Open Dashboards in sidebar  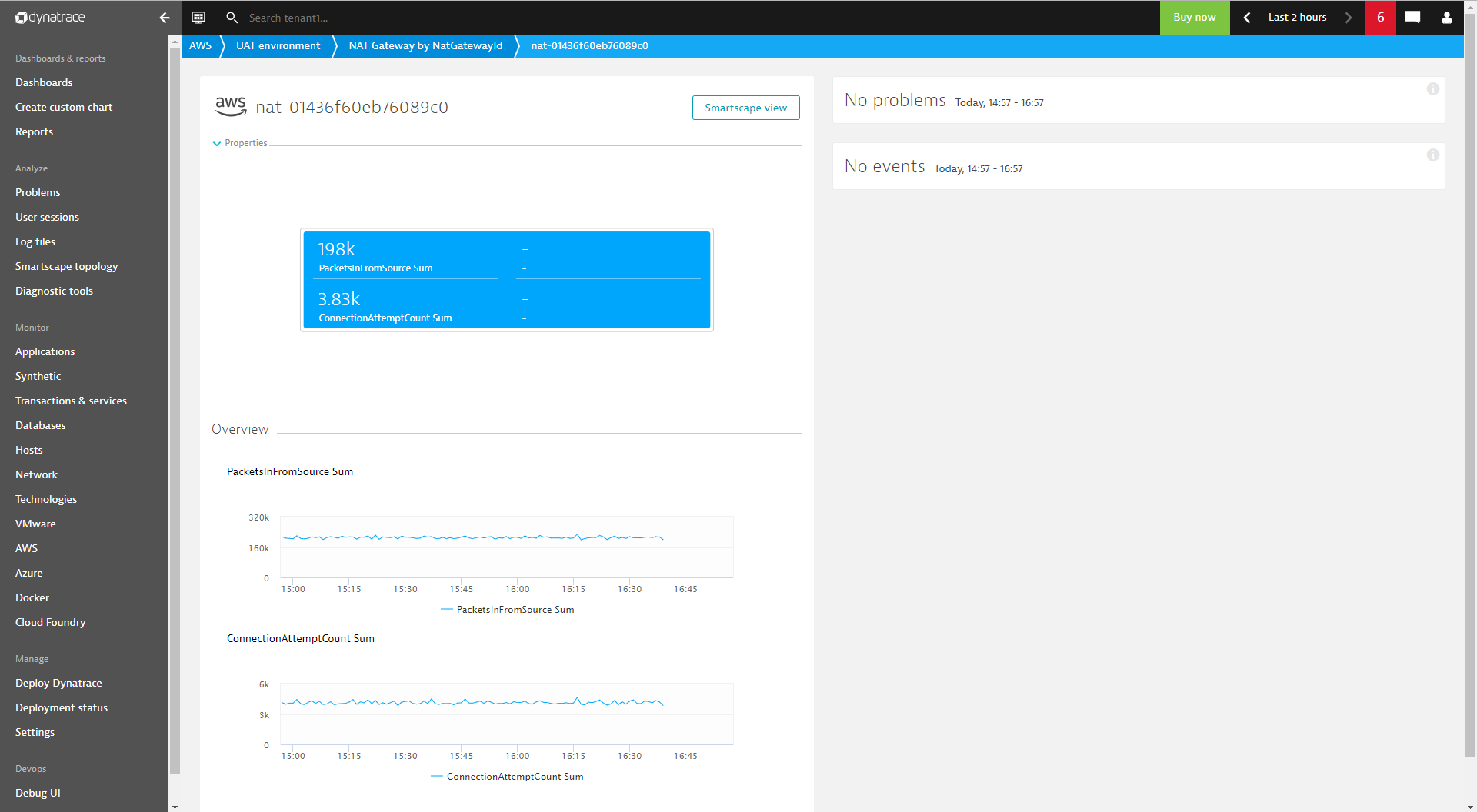[44, 82]
